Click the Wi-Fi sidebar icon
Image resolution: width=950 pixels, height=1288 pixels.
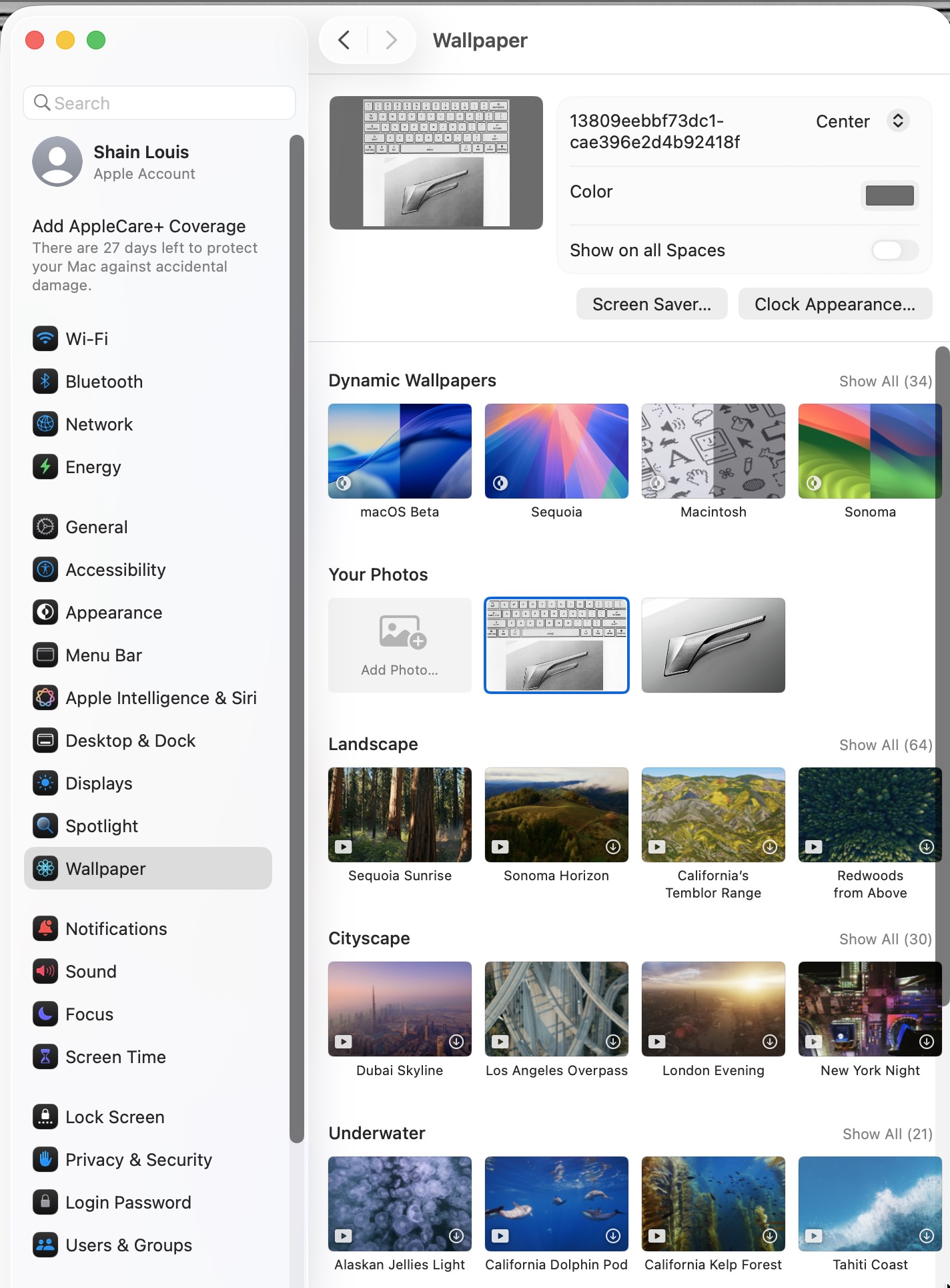pyautogui.click(x=45, y=338)
